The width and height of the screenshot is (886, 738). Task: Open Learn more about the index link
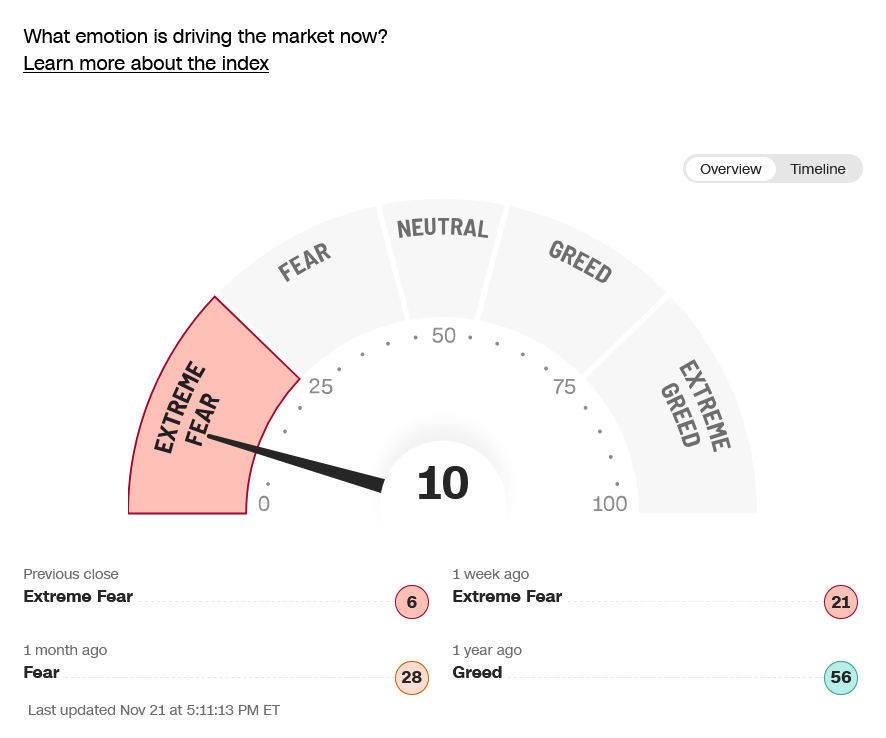pos(146,63)
